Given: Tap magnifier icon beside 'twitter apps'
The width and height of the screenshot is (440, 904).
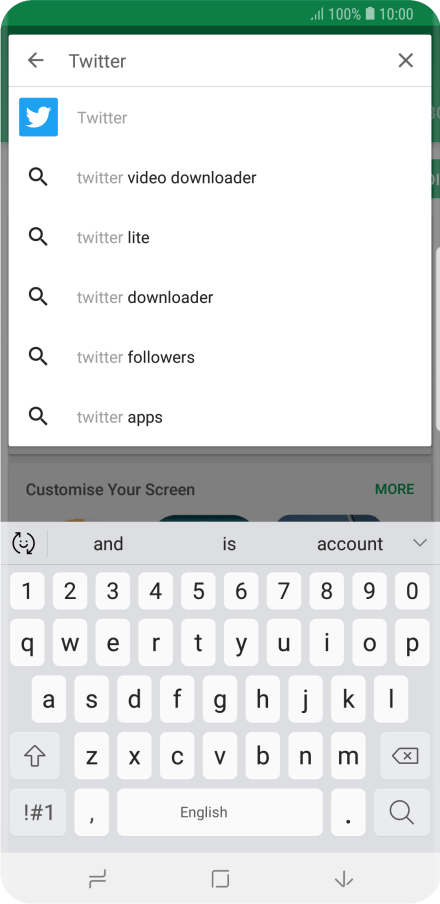Looking at the screenshot, I should click(38, 416).
